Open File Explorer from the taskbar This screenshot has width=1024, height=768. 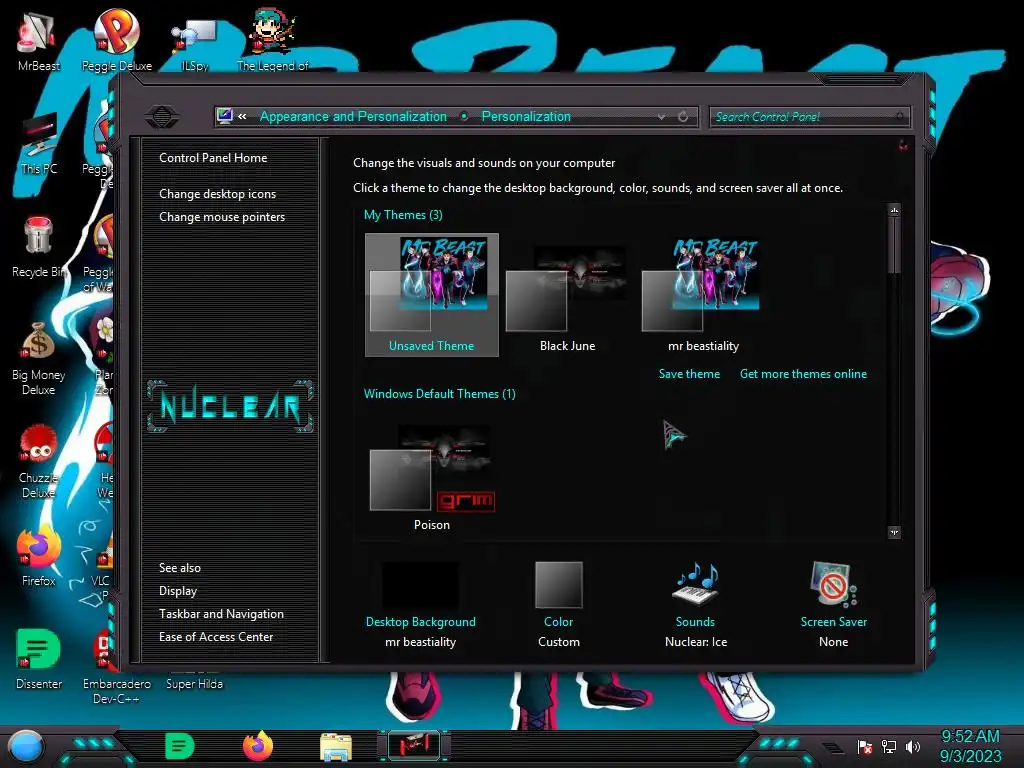336,747
